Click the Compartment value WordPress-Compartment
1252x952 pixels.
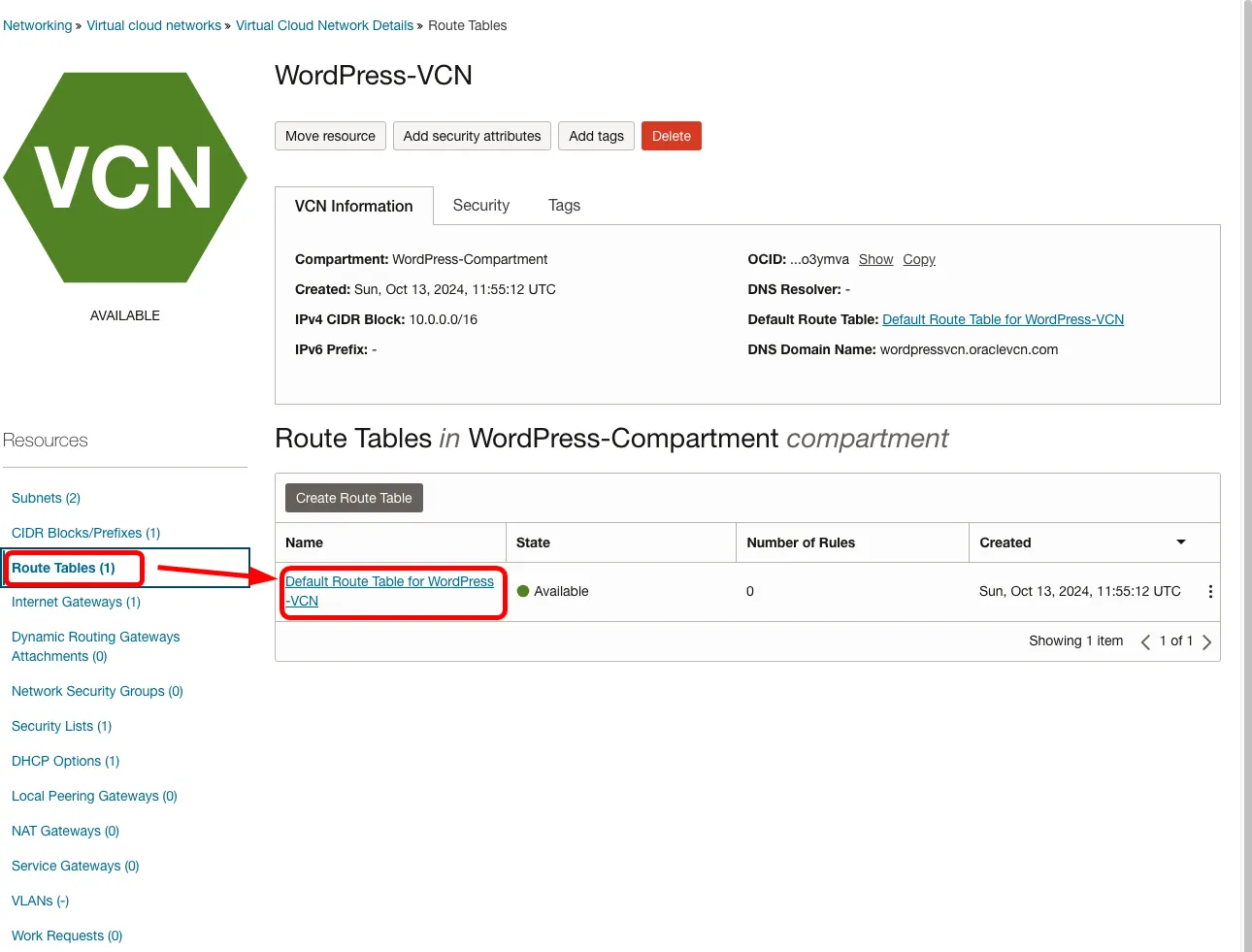(x=470, y=259)
